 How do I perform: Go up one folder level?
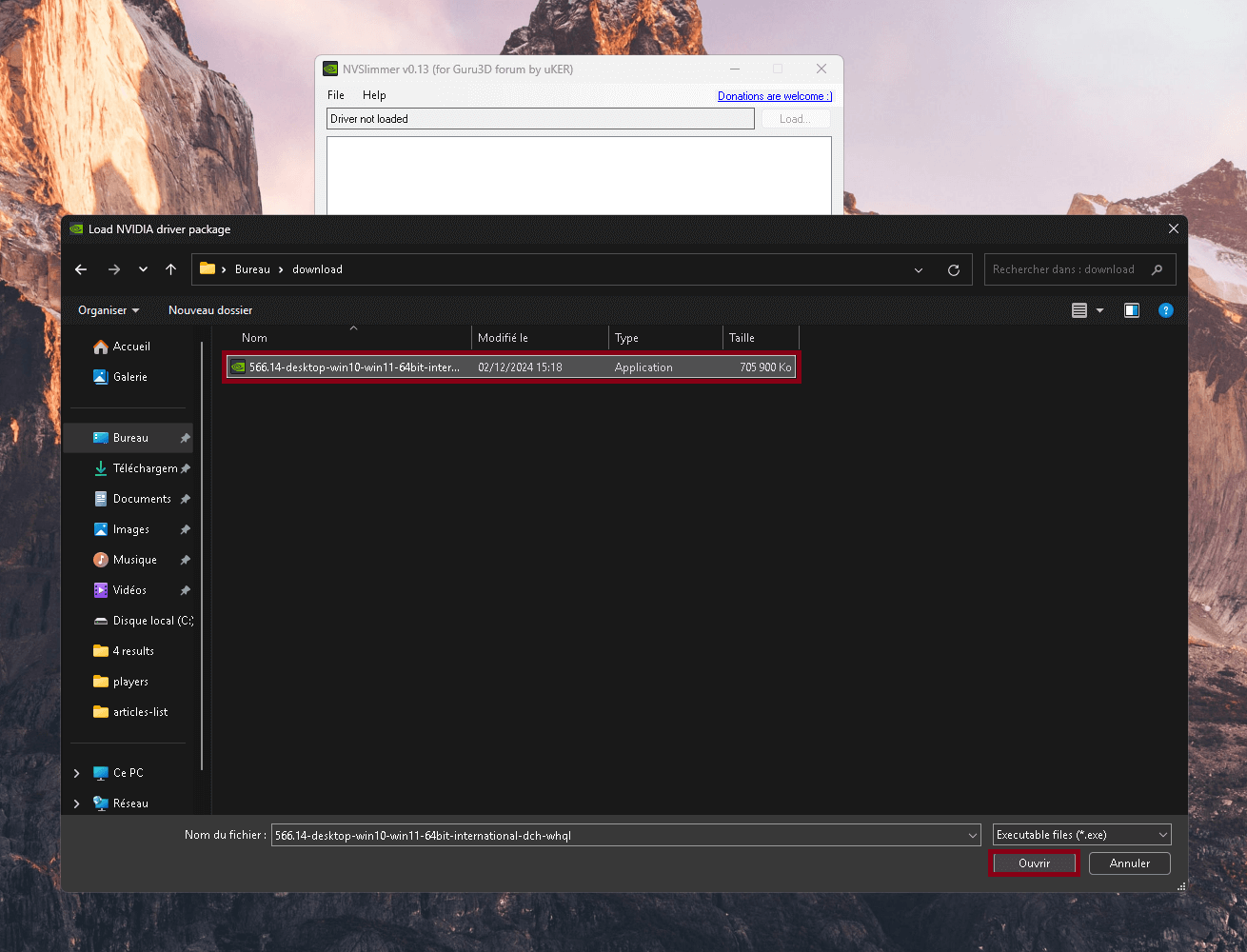[x=171, y=269]
